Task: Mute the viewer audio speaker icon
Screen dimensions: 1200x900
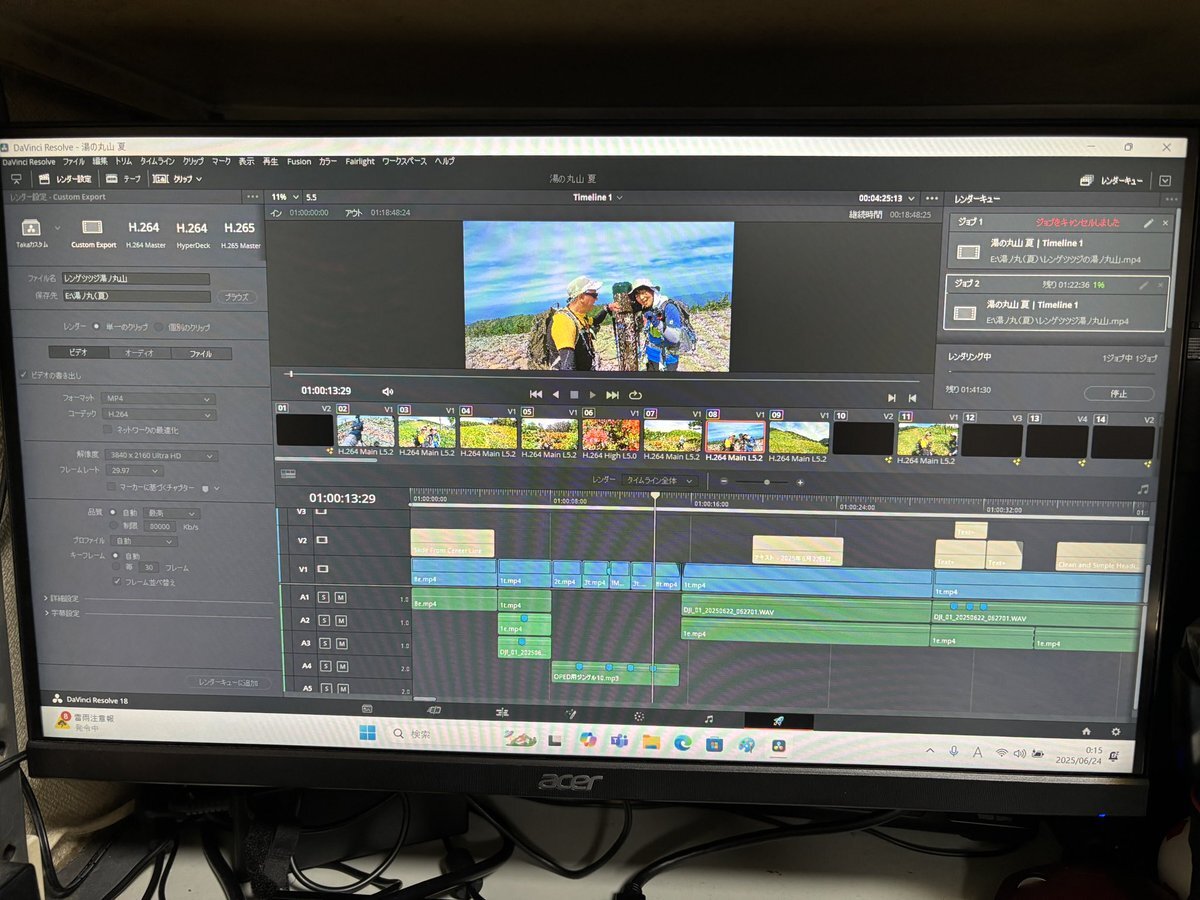Action: [388, 391]
